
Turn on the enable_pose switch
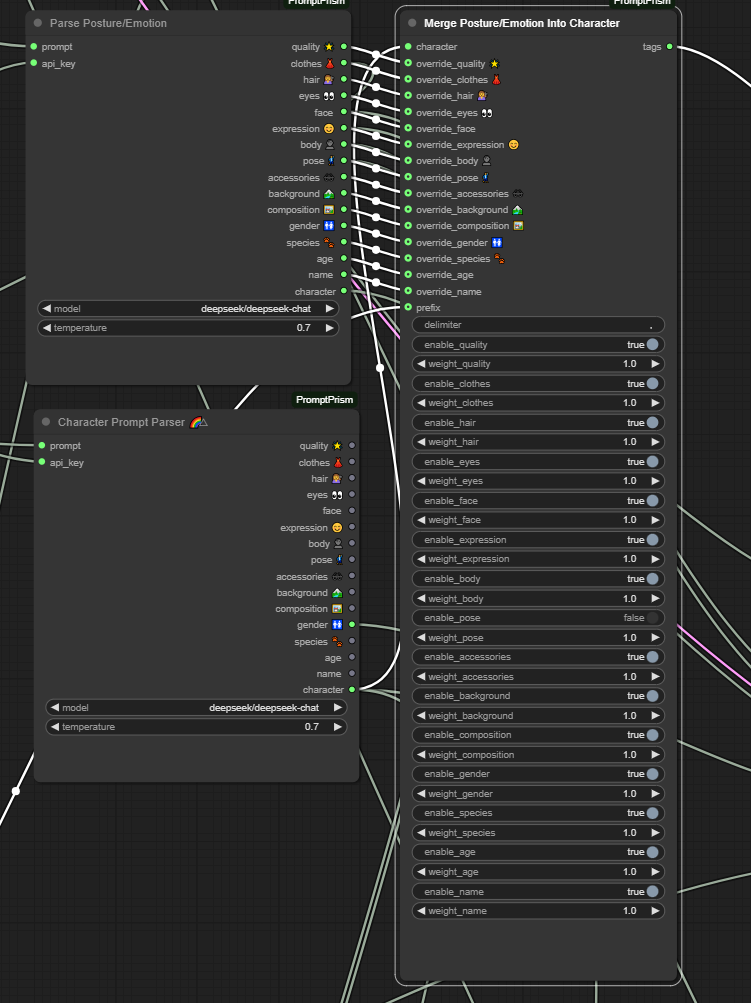(652, 618)
